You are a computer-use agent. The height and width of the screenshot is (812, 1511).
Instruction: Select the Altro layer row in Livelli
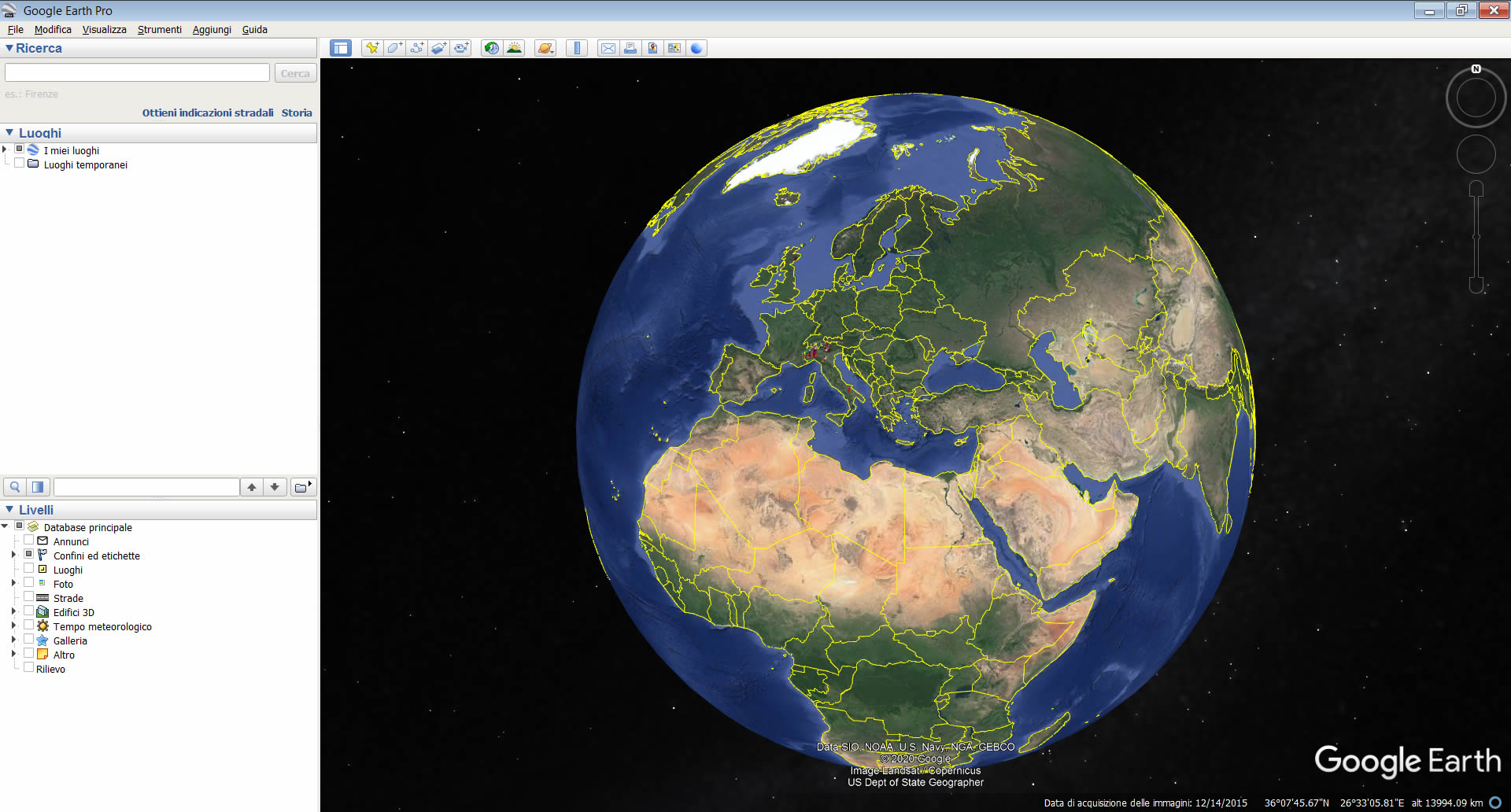[64, 655]
